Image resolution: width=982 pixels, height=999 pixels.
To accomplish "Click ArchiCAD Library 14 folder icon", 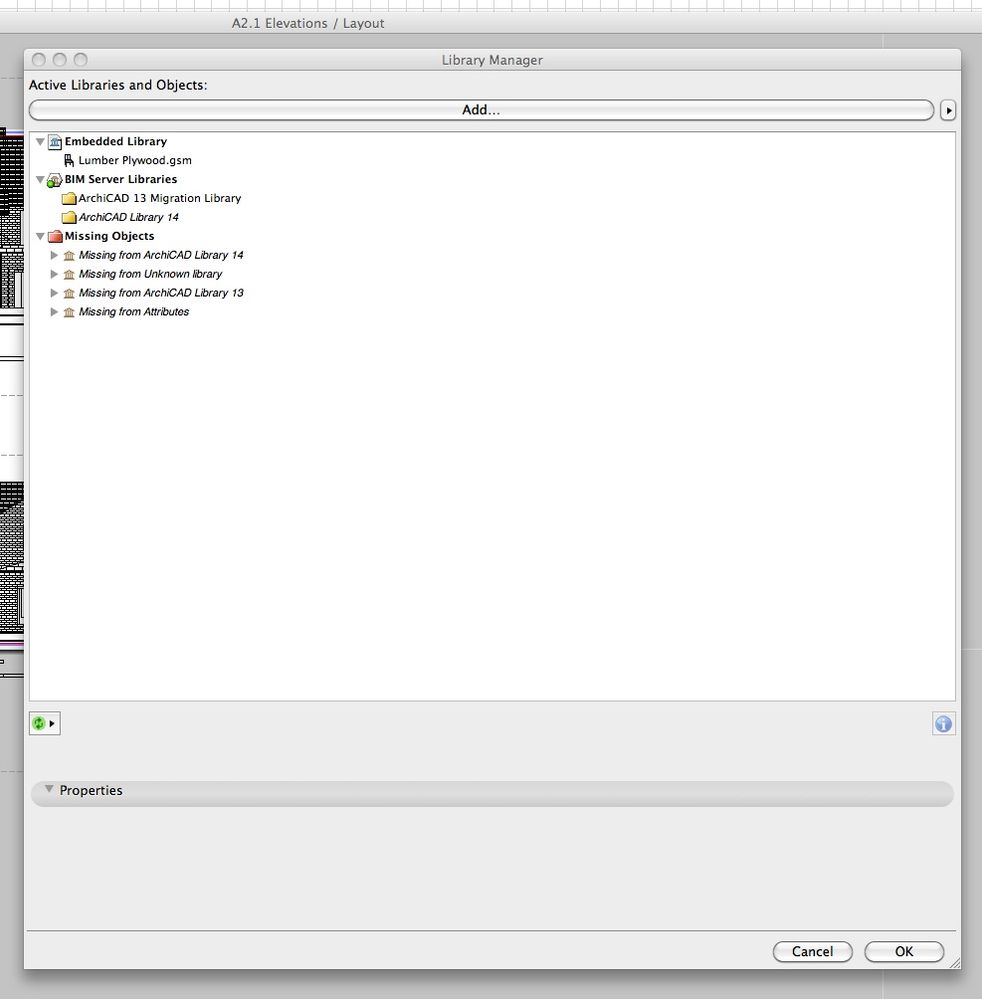I will click(69, 218).
